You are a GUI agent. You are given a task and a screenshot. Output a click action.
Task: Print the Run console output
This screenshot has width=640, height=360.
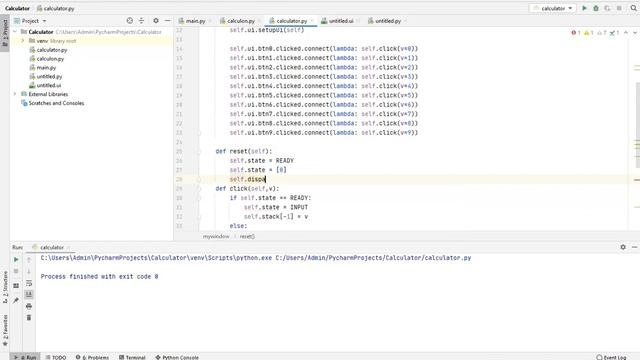point(29,306)
